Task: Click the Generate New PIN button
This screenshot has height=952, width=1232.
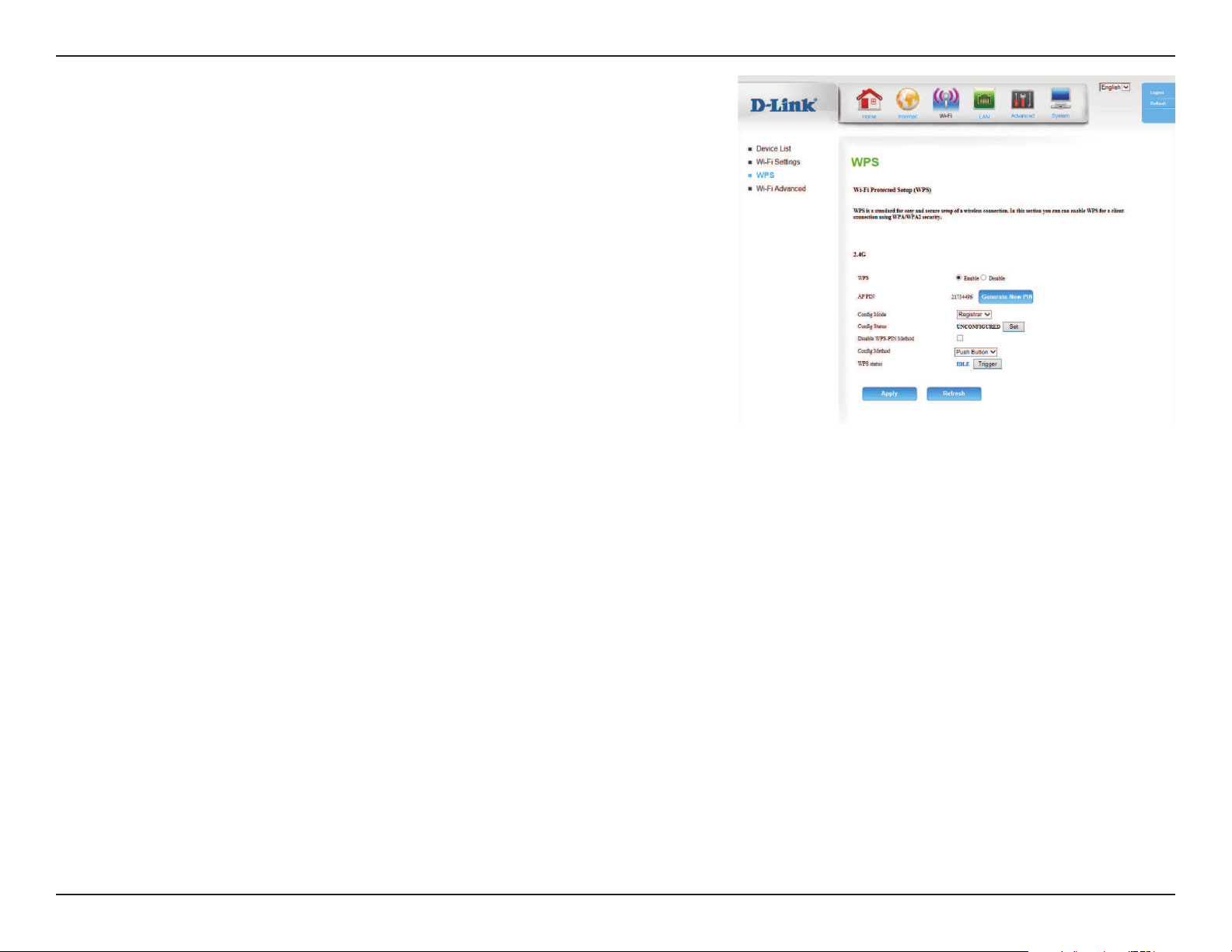Action: tap(1006, 297)
